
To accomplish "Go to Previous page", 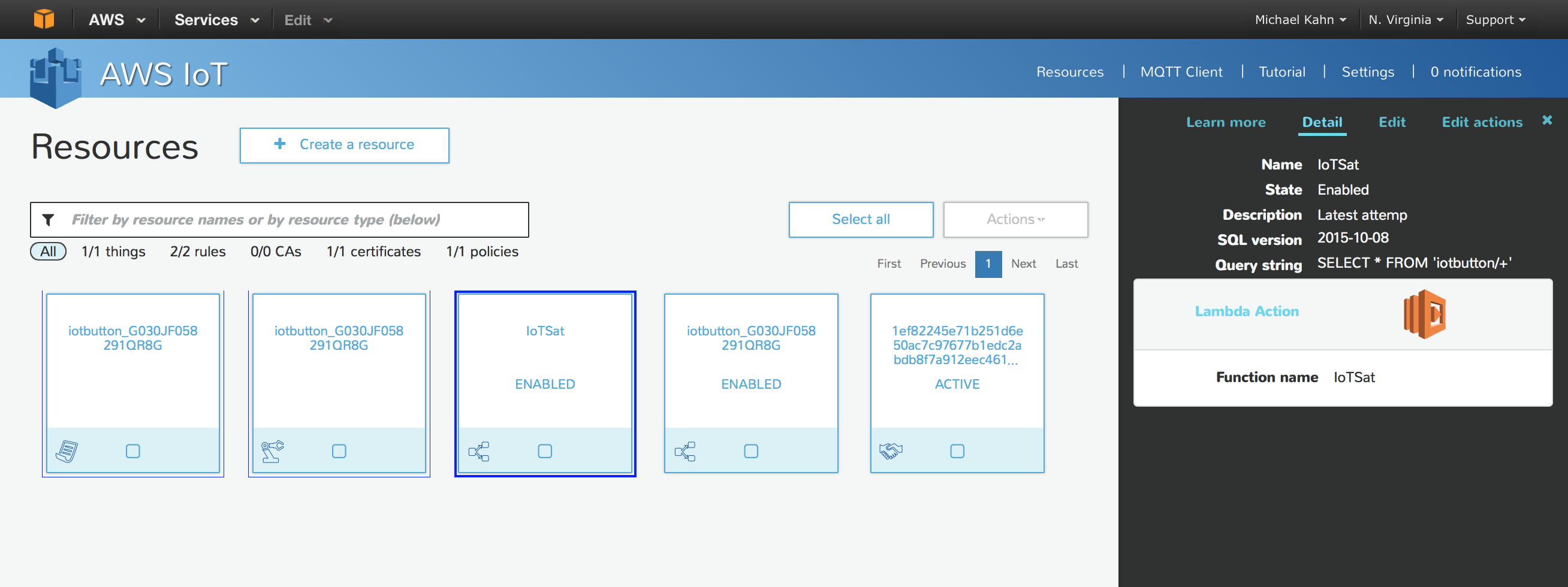I will click(x=942, y=264).
